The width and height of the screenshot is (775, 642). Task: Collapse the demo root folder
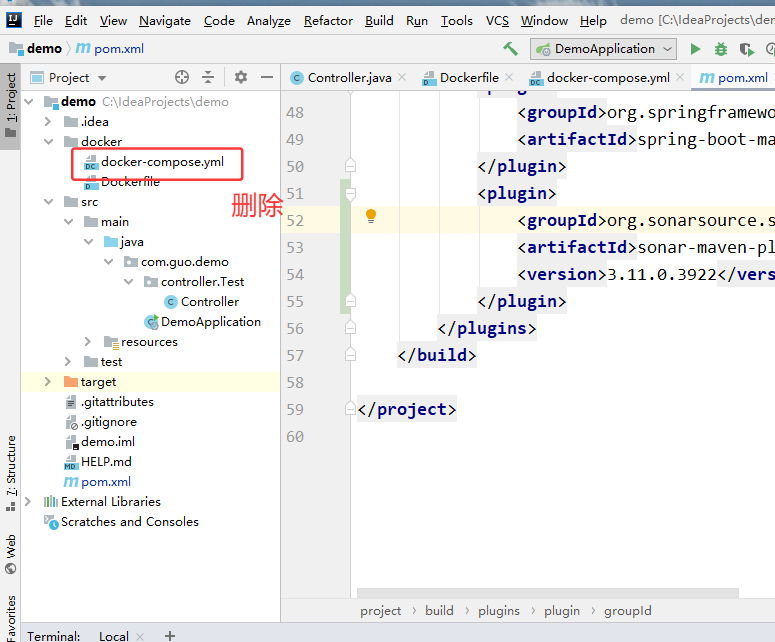(29, 102)
